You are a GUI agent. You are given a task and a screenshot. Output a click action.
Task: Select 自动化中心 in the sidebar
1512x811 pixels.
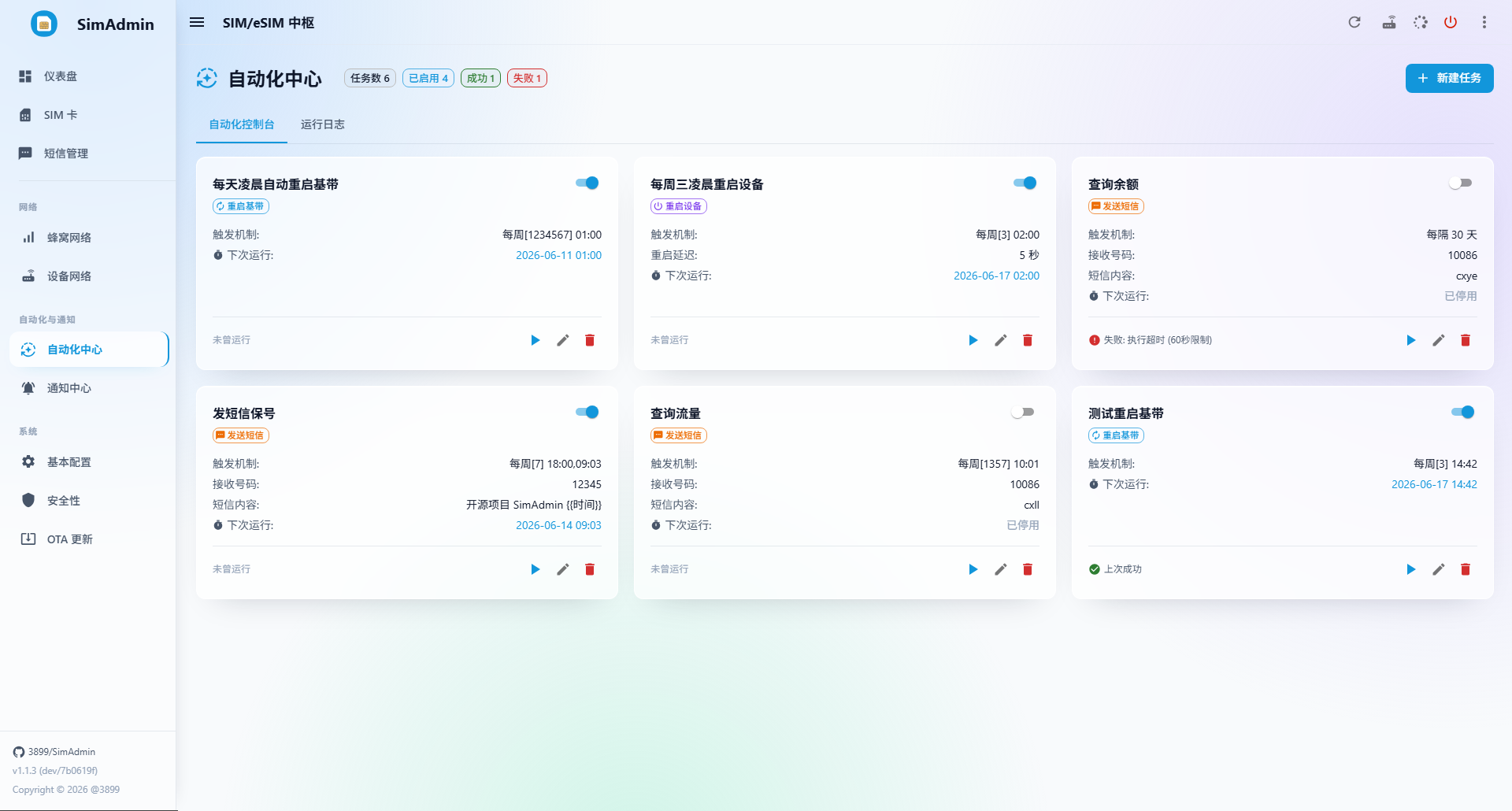(88, 350)
